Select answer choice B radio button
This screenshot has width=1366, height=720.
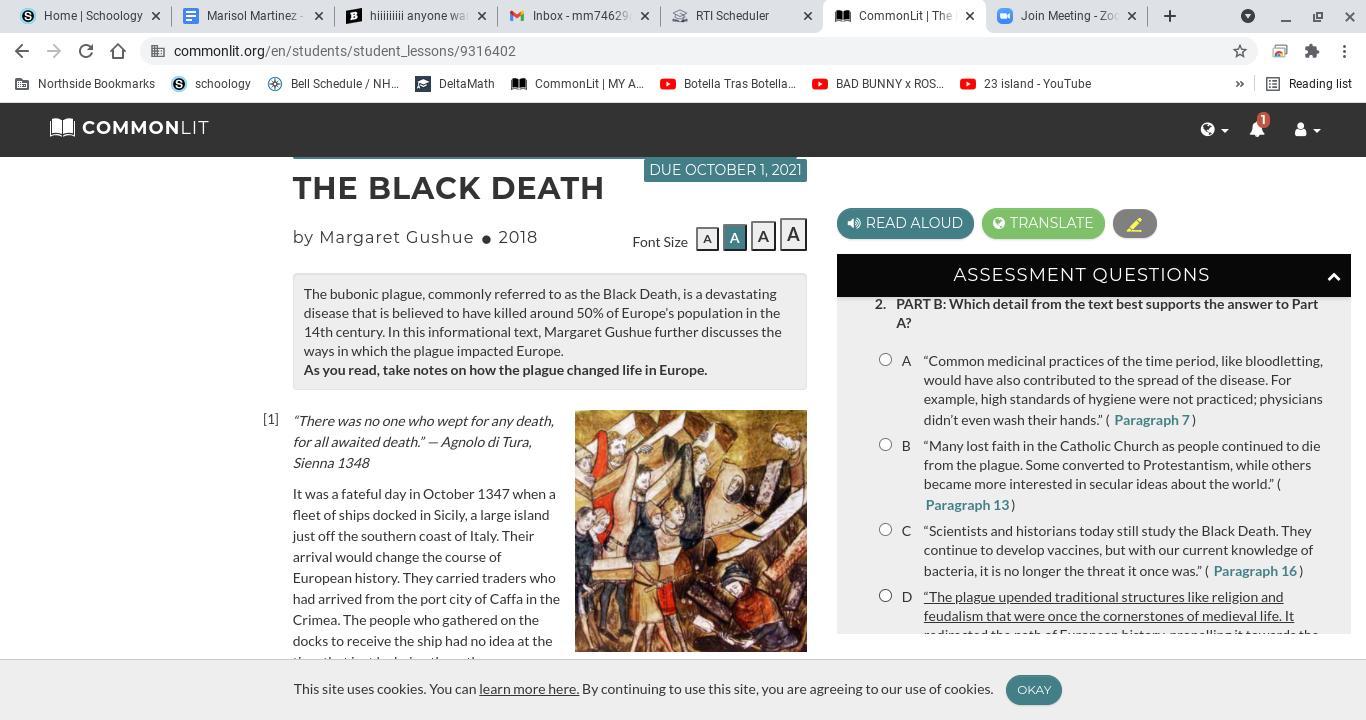pos(885,445)
